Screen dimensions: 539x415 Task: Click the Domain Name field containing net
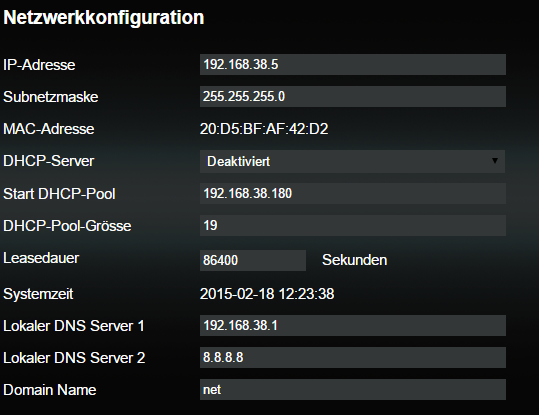pyautogui.click(x=353, y=389)
